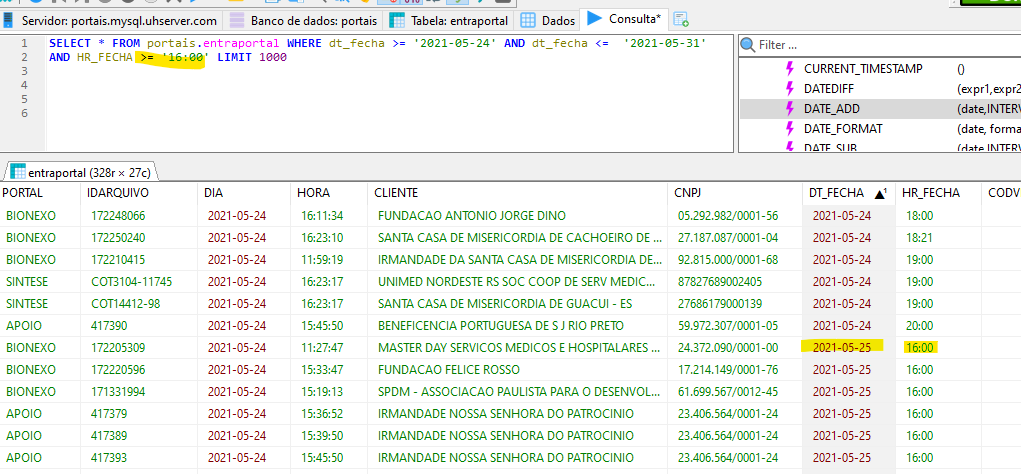Click client FUNDACAO ANTONIO JORGE DINO
This screenshot has height=474, width=1021.
coord(518,216)
